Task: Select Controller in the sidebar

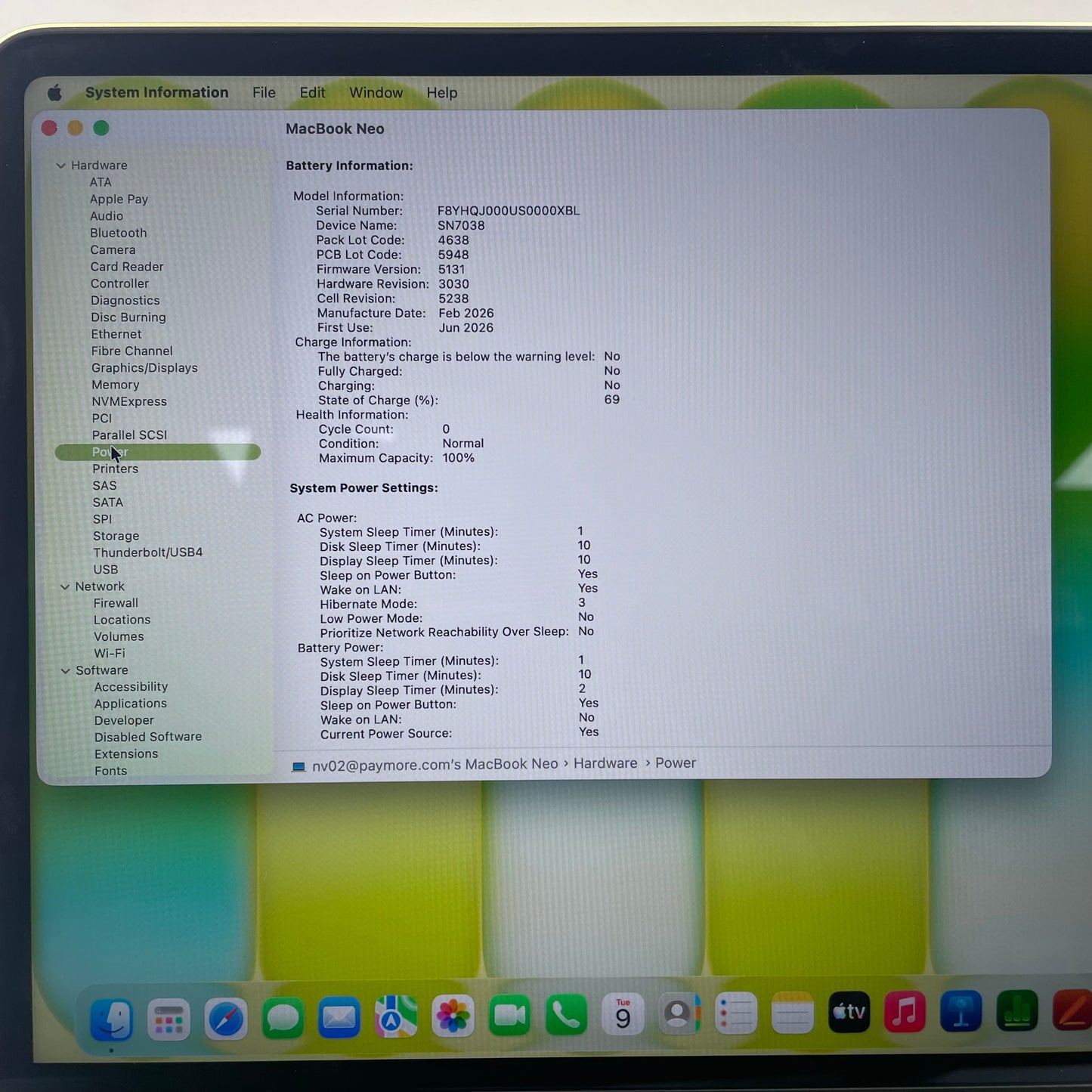Action: tap(119, 283)
